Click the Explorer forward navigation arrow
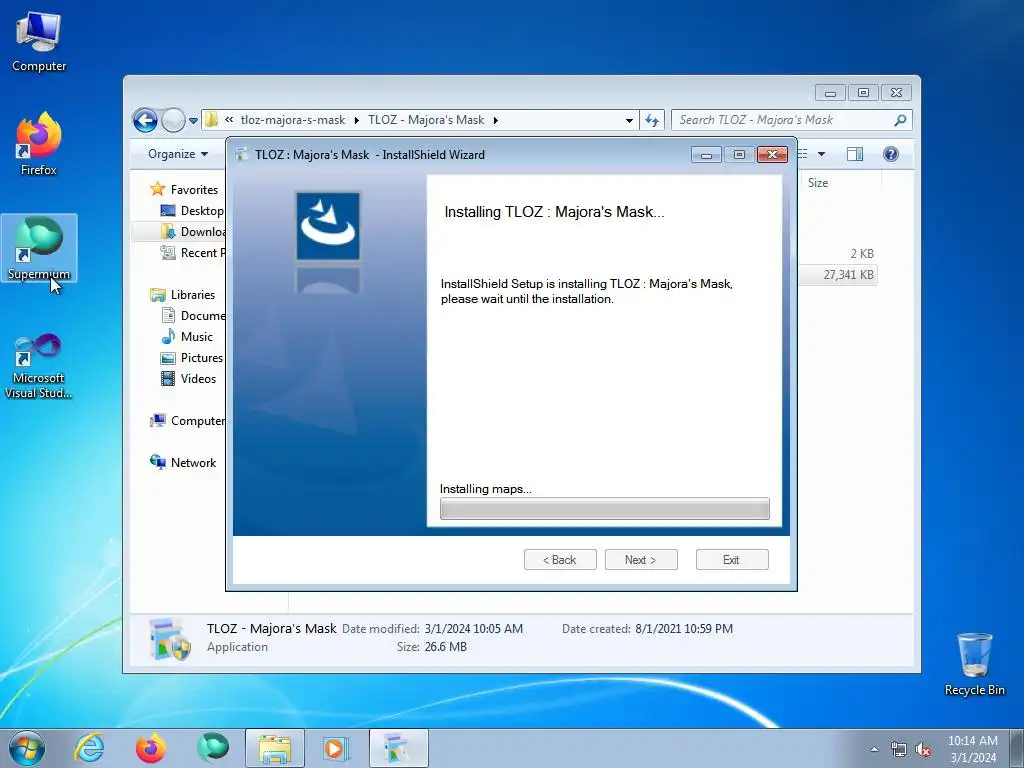The image size is (1024, 768). point(173,120)
